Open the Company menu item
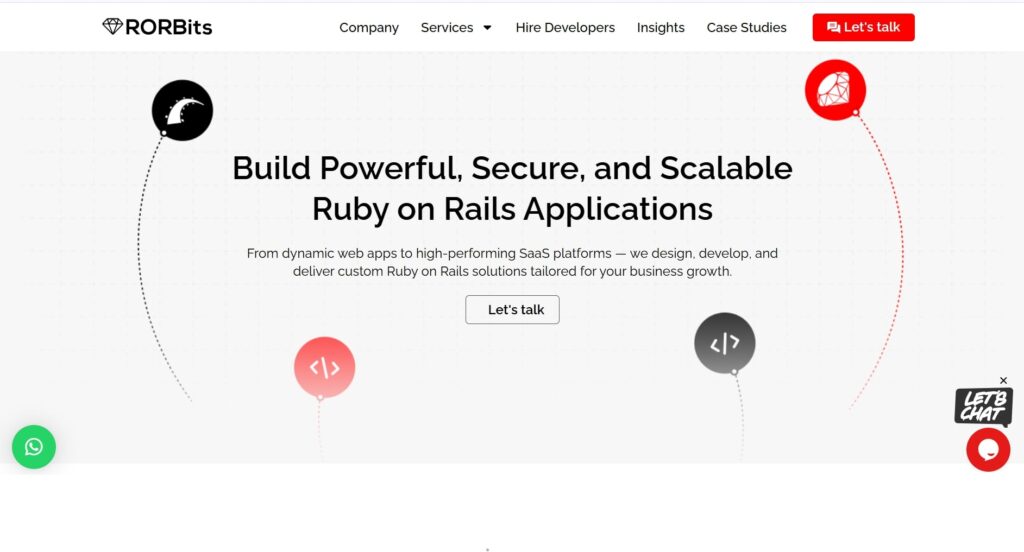This screenshot has height=552, width=1024. click(369, 28)
